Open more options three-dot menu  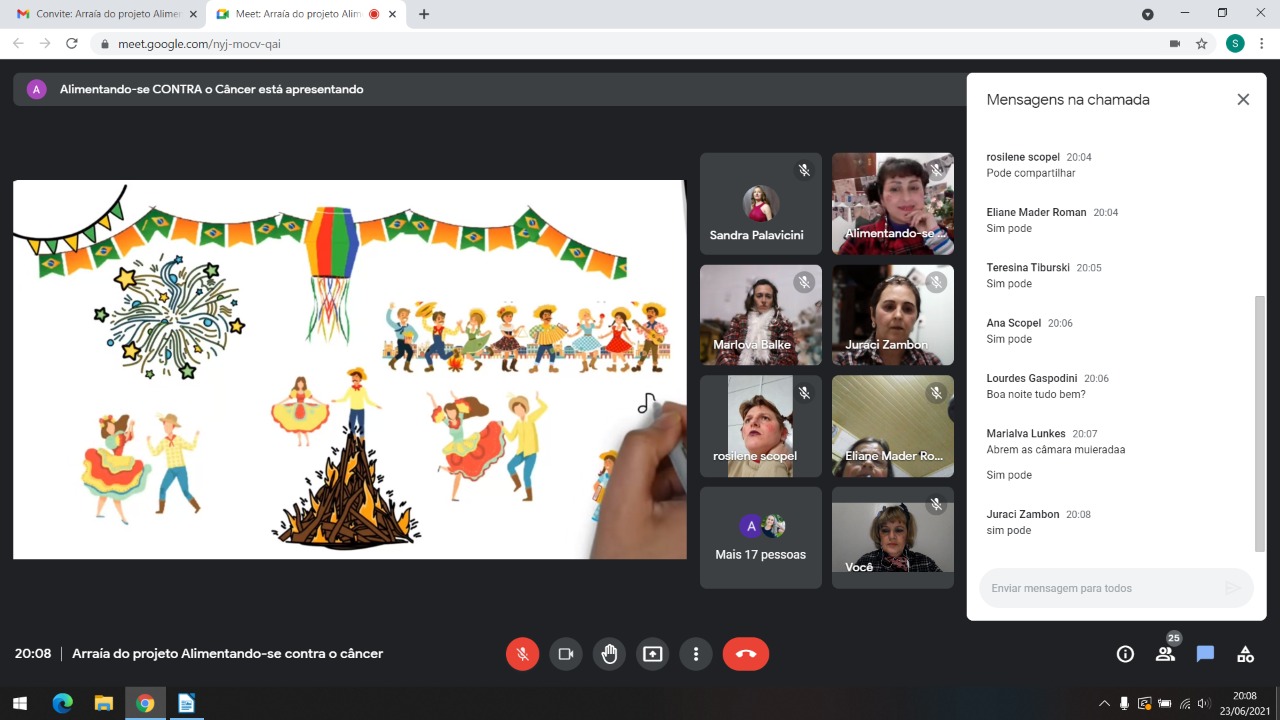pyautogui.click(x=695, y=654)
